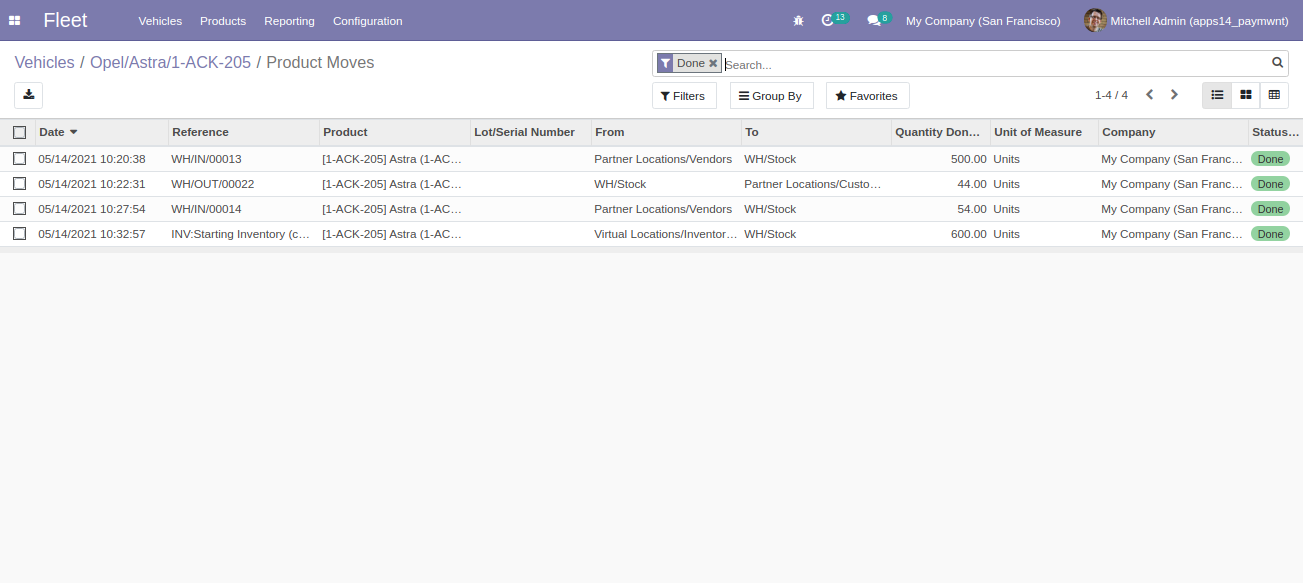
Task: Switch to pivot table view
Action: 1274,95
